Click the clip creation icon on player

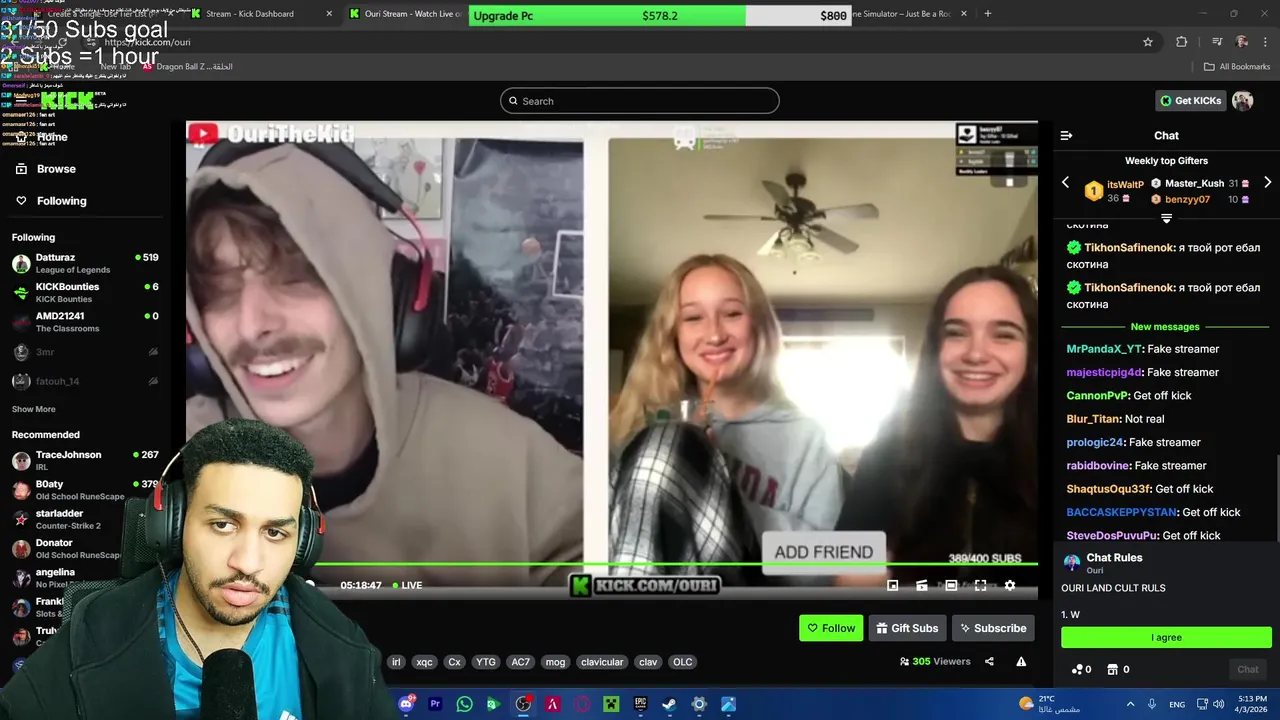click(x=922, y=586)
